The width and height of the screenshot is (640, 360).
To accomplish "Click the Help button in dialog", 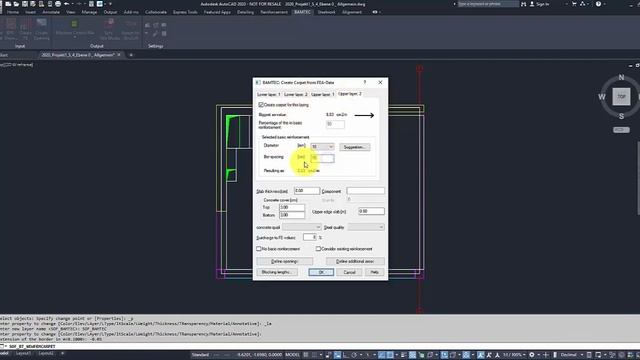I will coord(375,272).
